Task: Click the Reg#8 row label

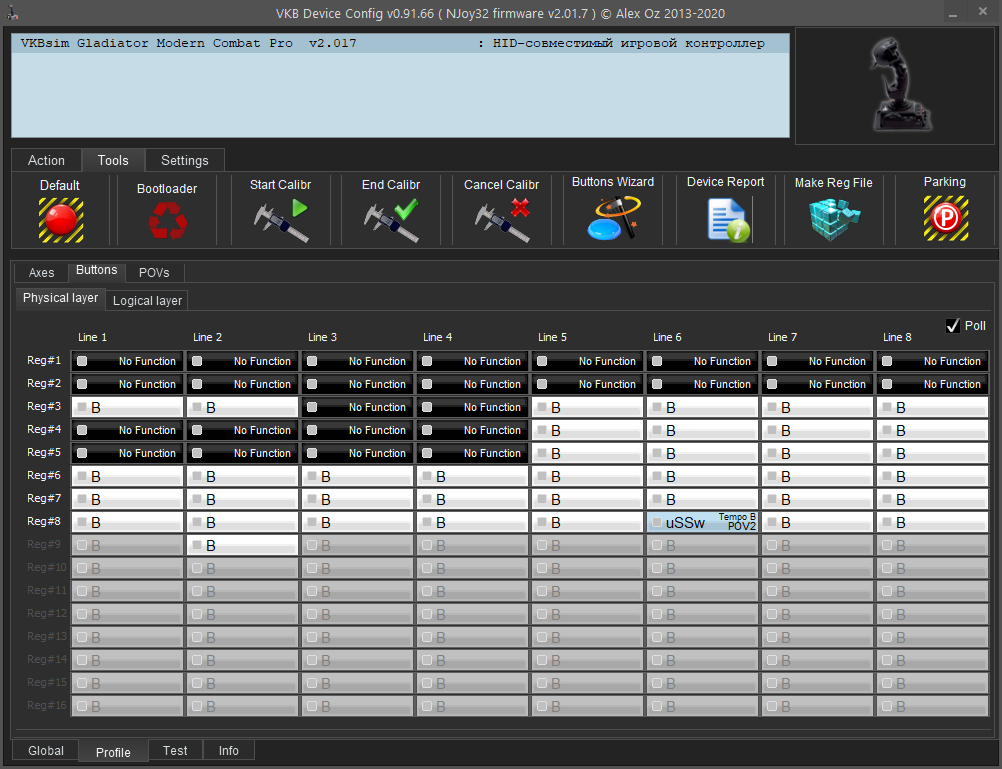Action: coord(44,521)
